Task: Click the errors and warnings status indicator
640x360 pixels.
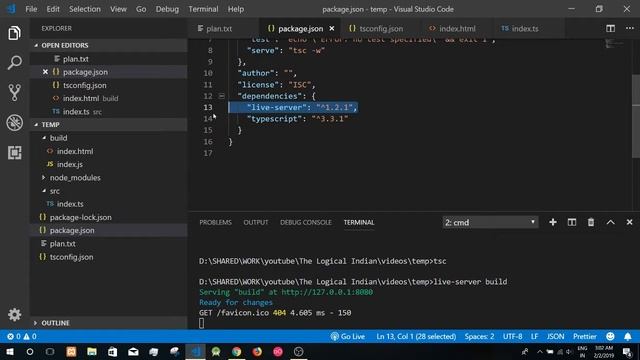Action: pyautogui.click(x=22, y=336)
